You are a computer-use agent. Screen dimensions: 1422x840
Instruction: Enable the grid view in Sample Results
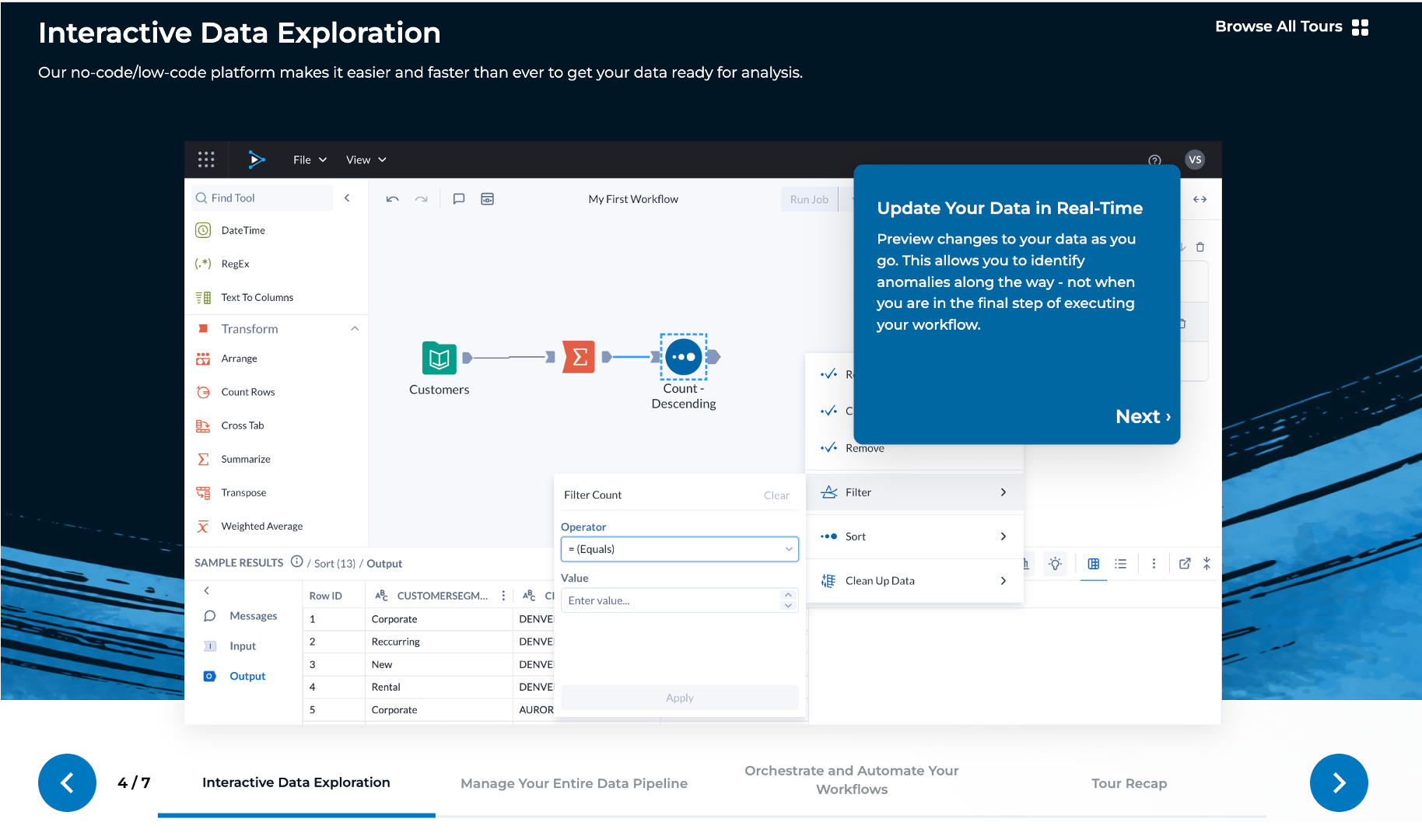click(1093, 563)
